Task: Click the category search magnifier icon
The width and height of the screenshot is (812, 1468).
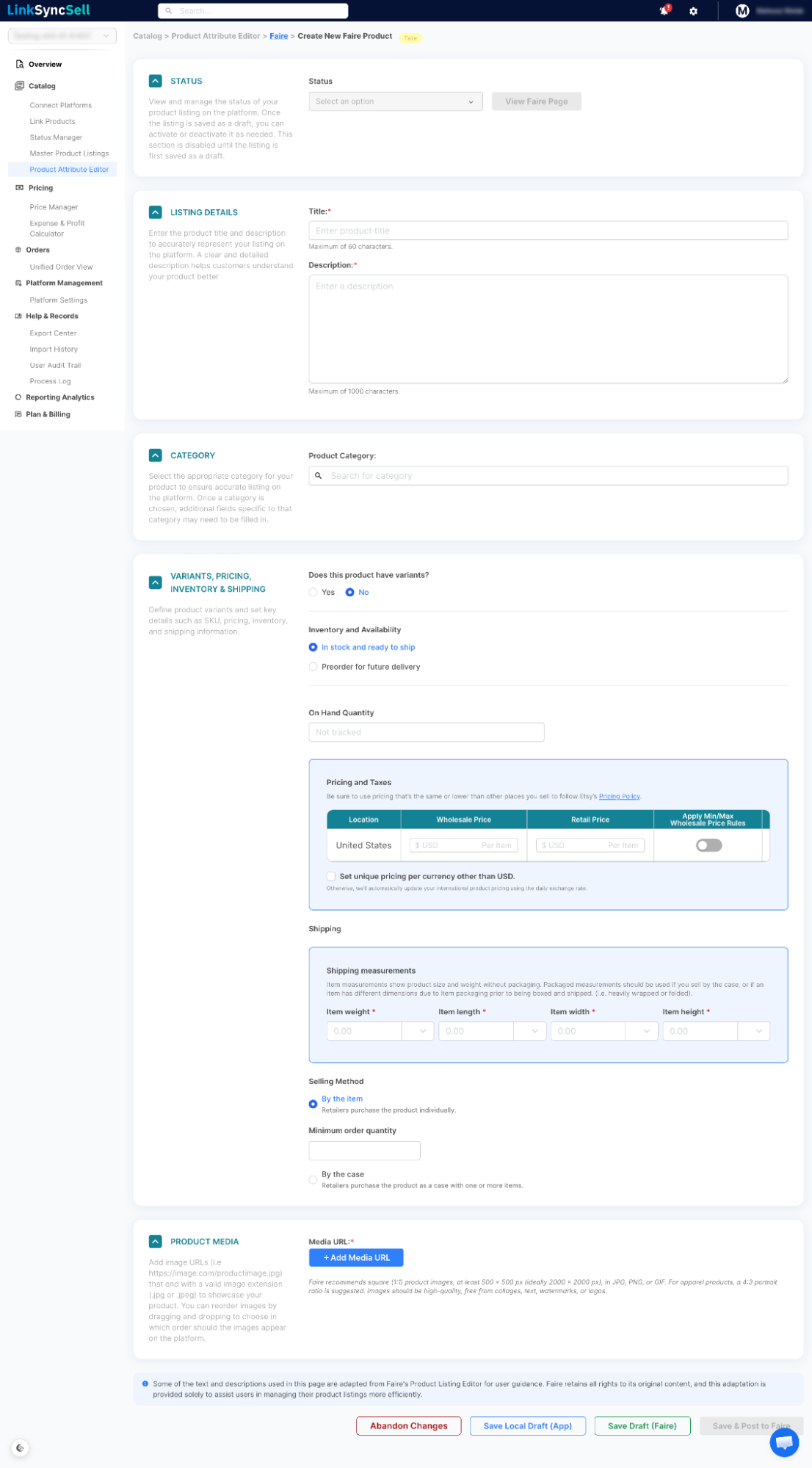Action: 319,476
